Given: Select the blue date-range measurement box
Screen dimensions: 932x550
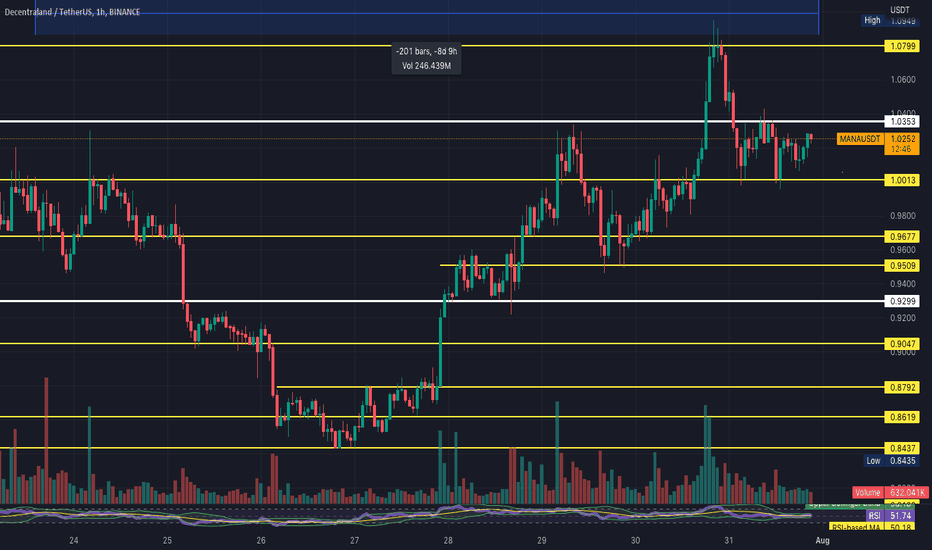Looking at the screenshot, I should pos(427,17).
